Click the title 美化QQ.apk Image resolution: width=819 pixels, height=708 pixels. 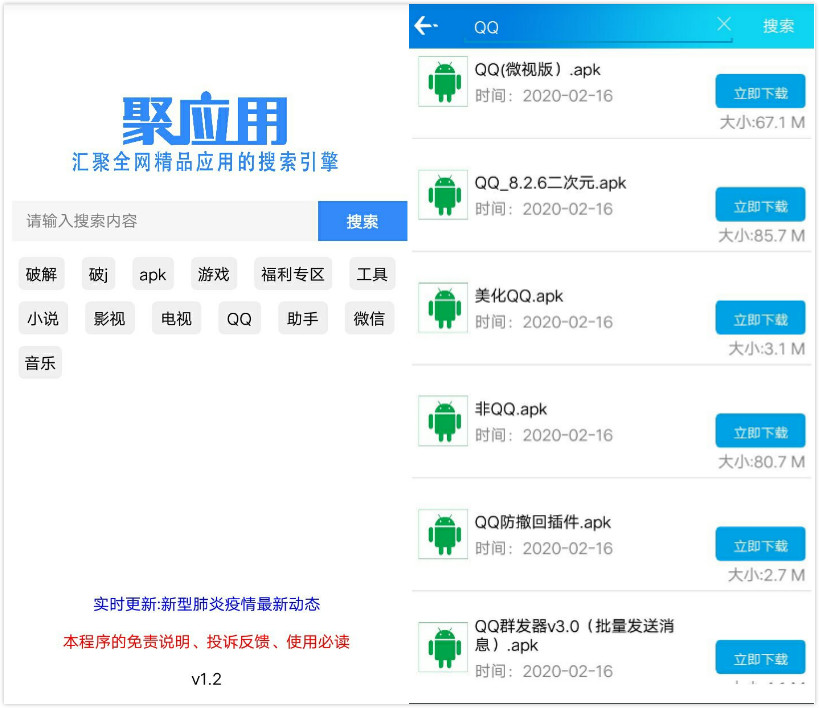pos(519,296)
